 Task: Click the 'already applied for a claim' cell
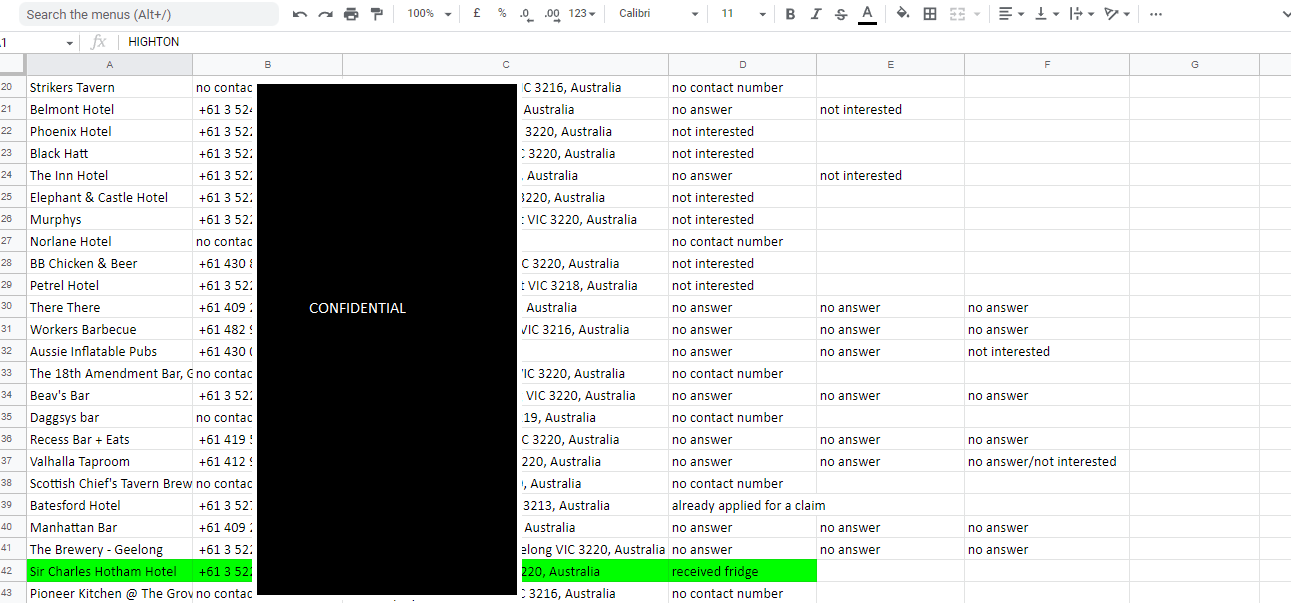pyautogui.click(x=748, y=505)
